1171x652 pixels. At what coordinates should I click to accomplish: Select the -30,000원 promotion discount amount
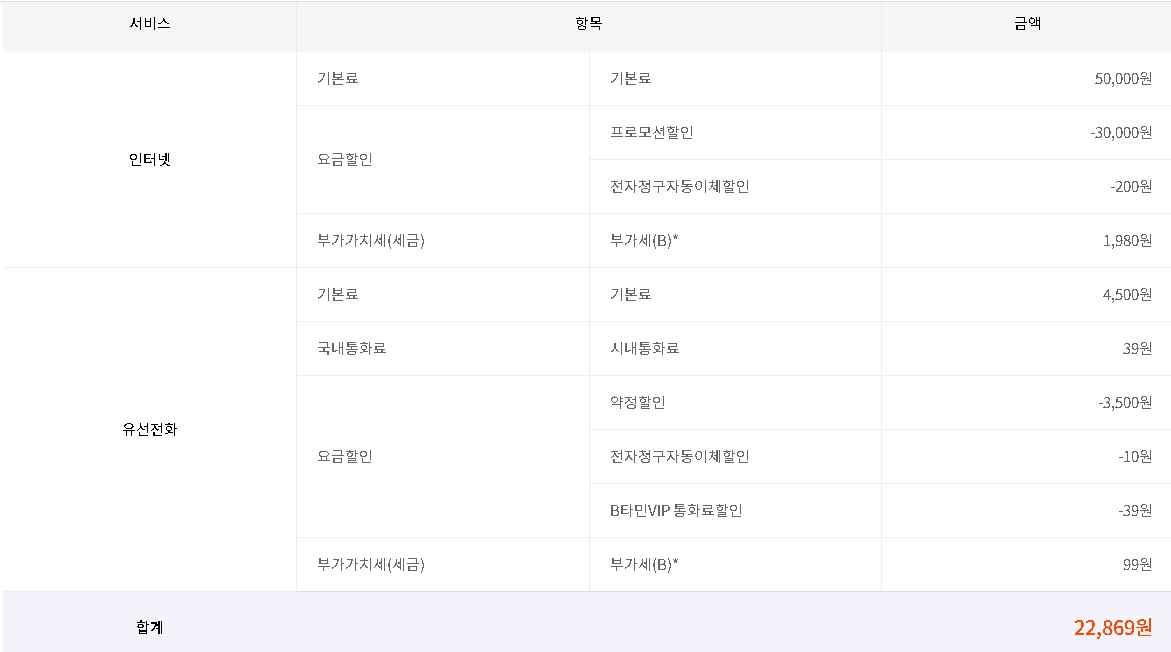(x=1121, y=133)
